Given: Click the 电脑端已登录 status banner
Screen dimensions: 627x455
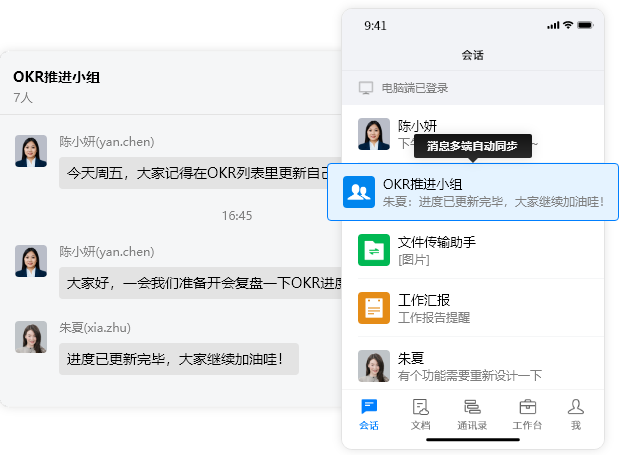Looking at the screenshot, I should click(473, 88).
